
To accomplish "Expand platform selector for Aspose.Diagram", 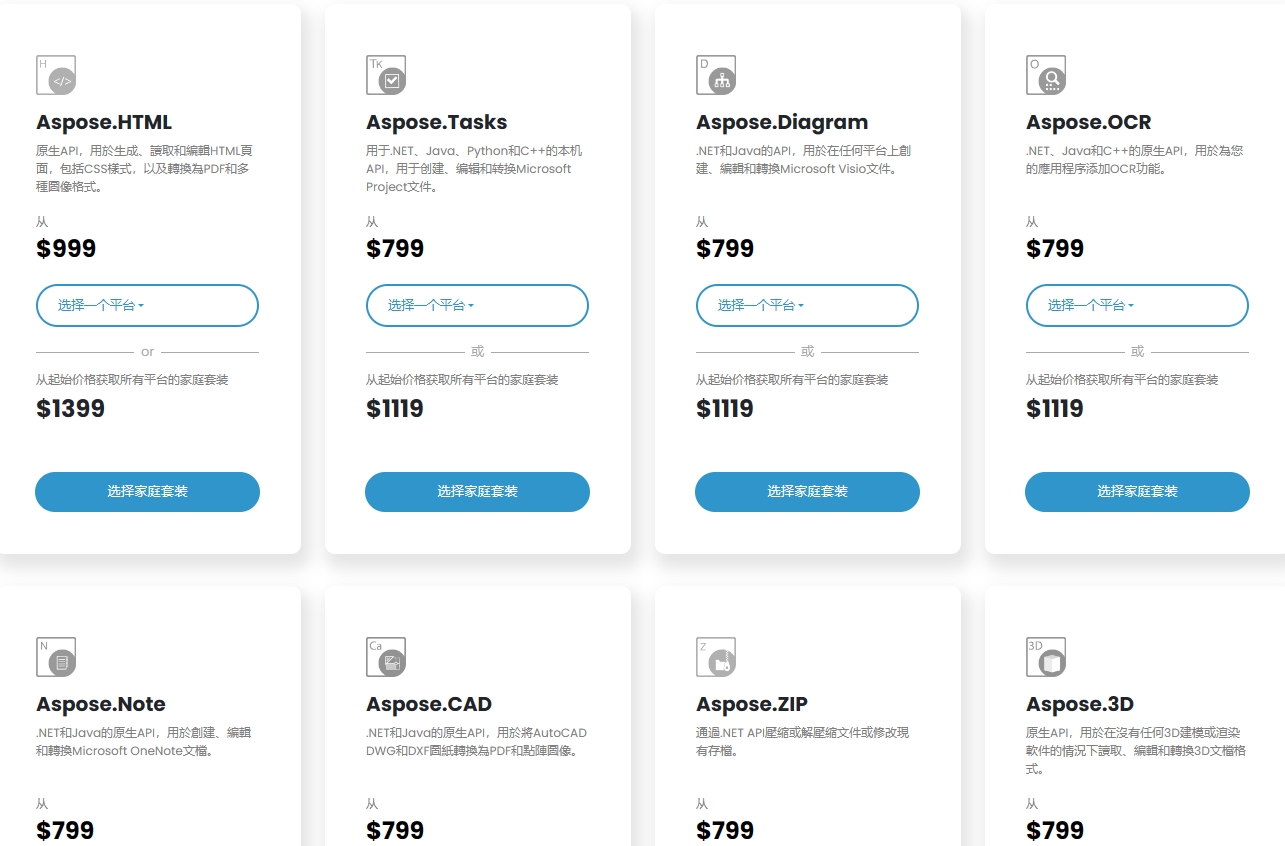I will coord(807,305).
